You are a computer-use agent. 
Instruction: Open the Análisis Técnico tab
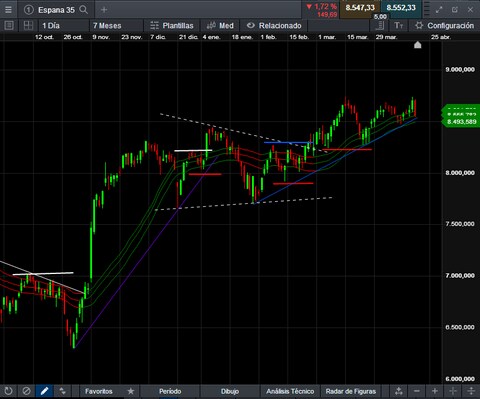(290, 391)
